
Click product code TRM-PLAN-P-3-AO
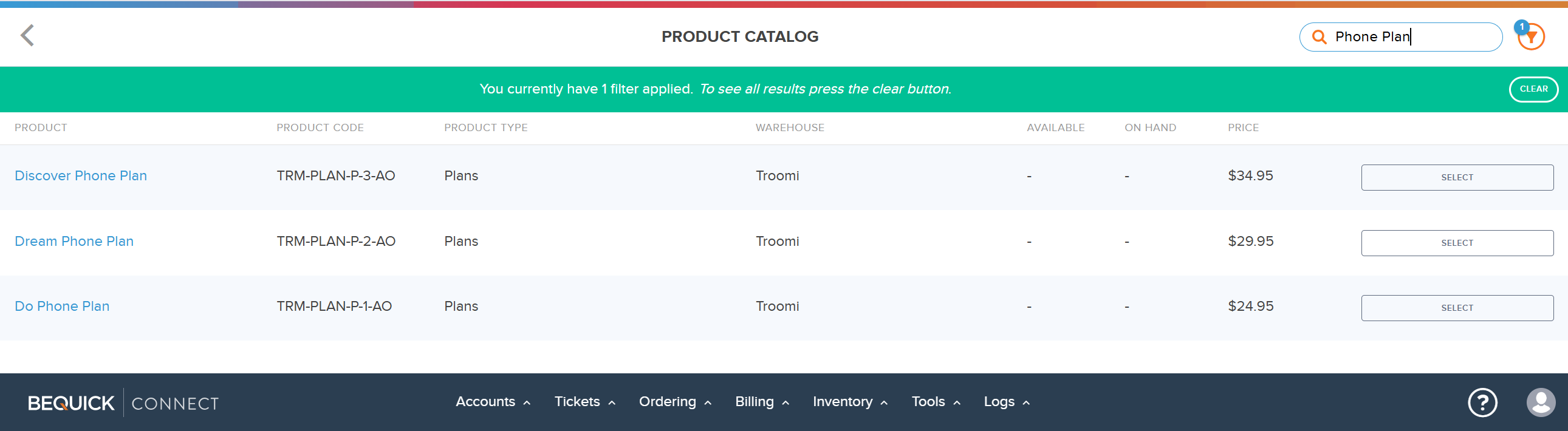336,175
